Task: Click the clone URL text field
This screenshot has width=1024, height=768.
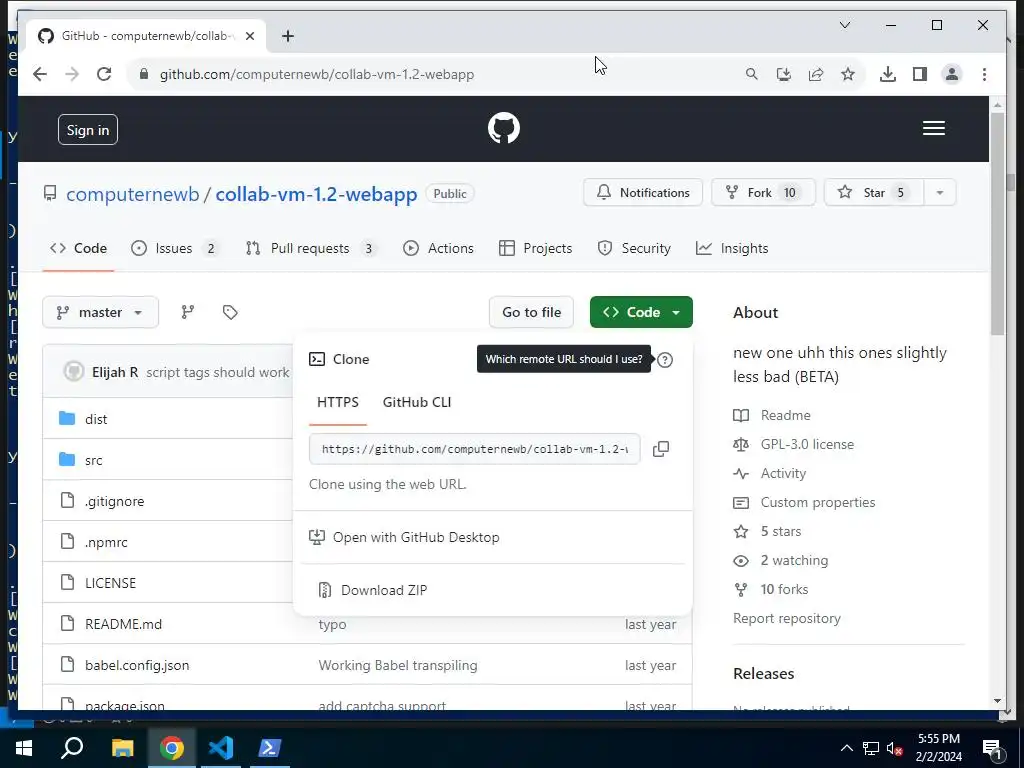Action: pyautogui.click(x=475, y=449)
